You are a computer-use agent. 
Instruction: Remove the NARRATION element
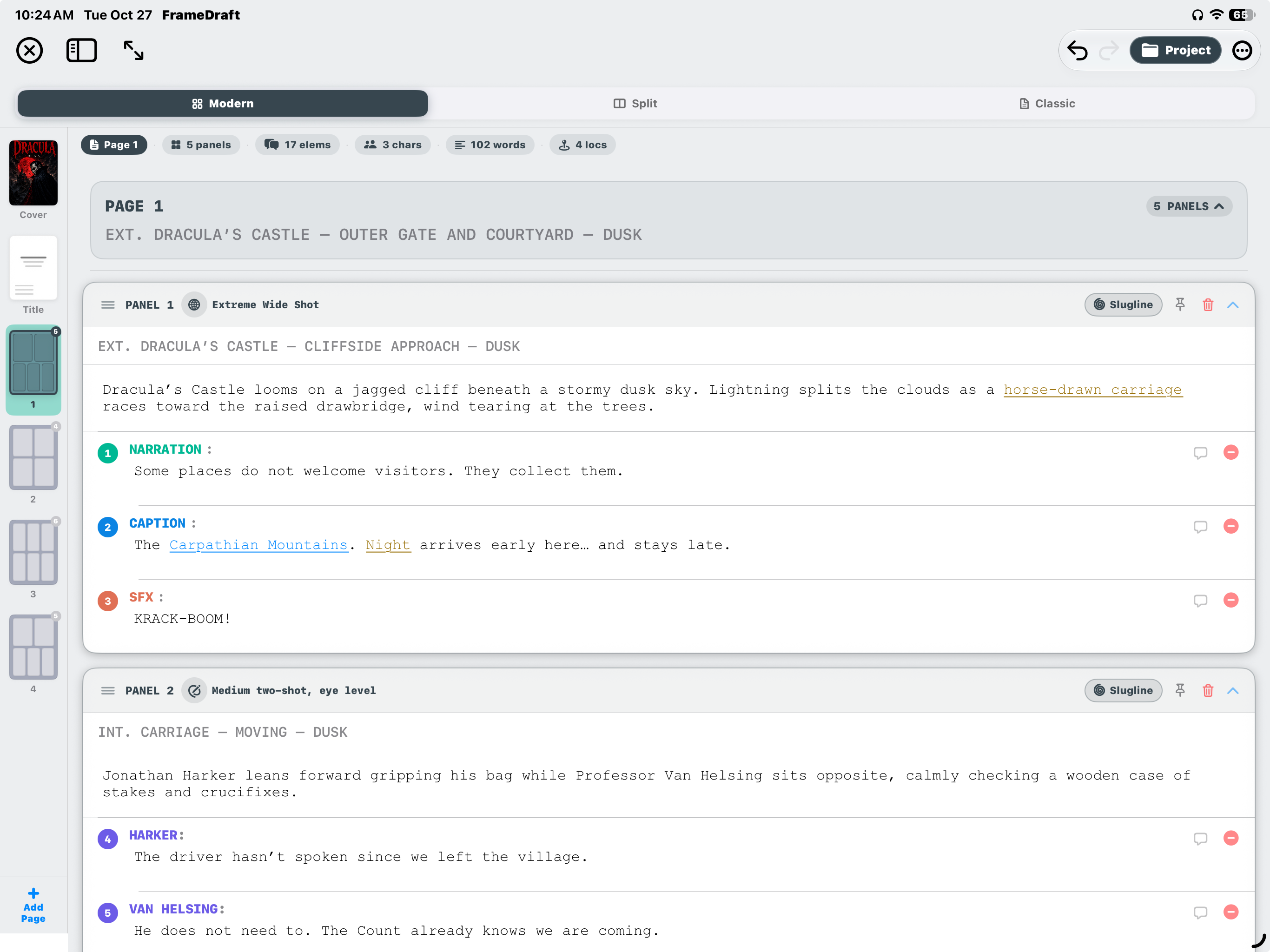pos(1231,452)
